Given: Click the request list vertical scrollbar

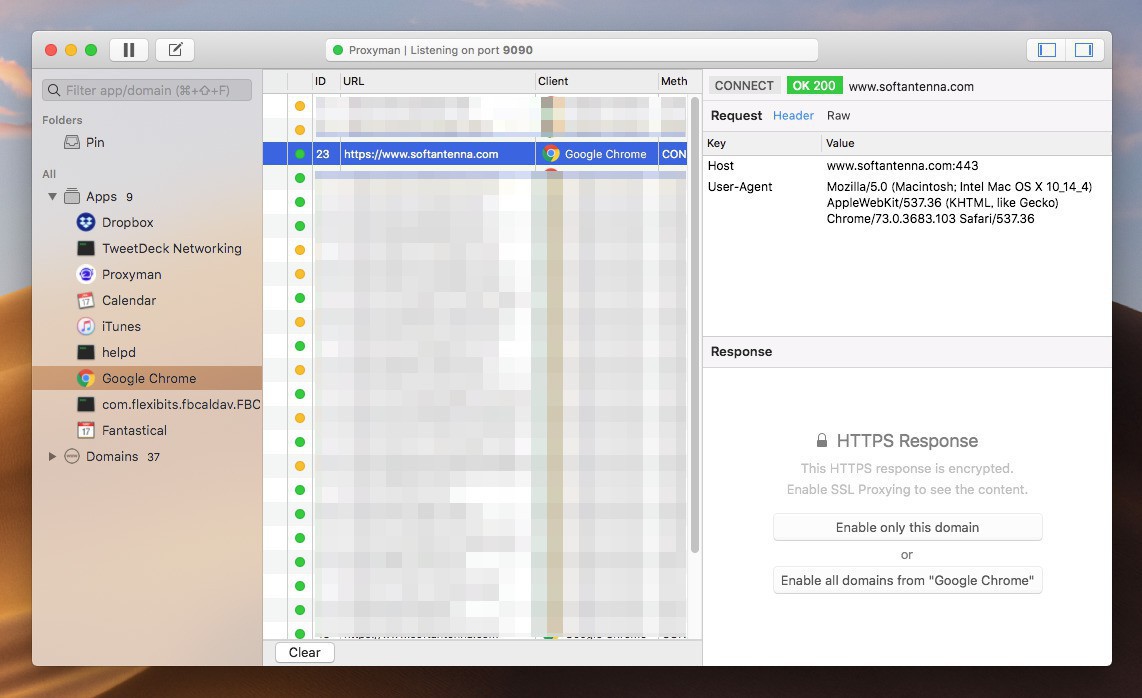Looking at the screenshot, I should point(694,324).
